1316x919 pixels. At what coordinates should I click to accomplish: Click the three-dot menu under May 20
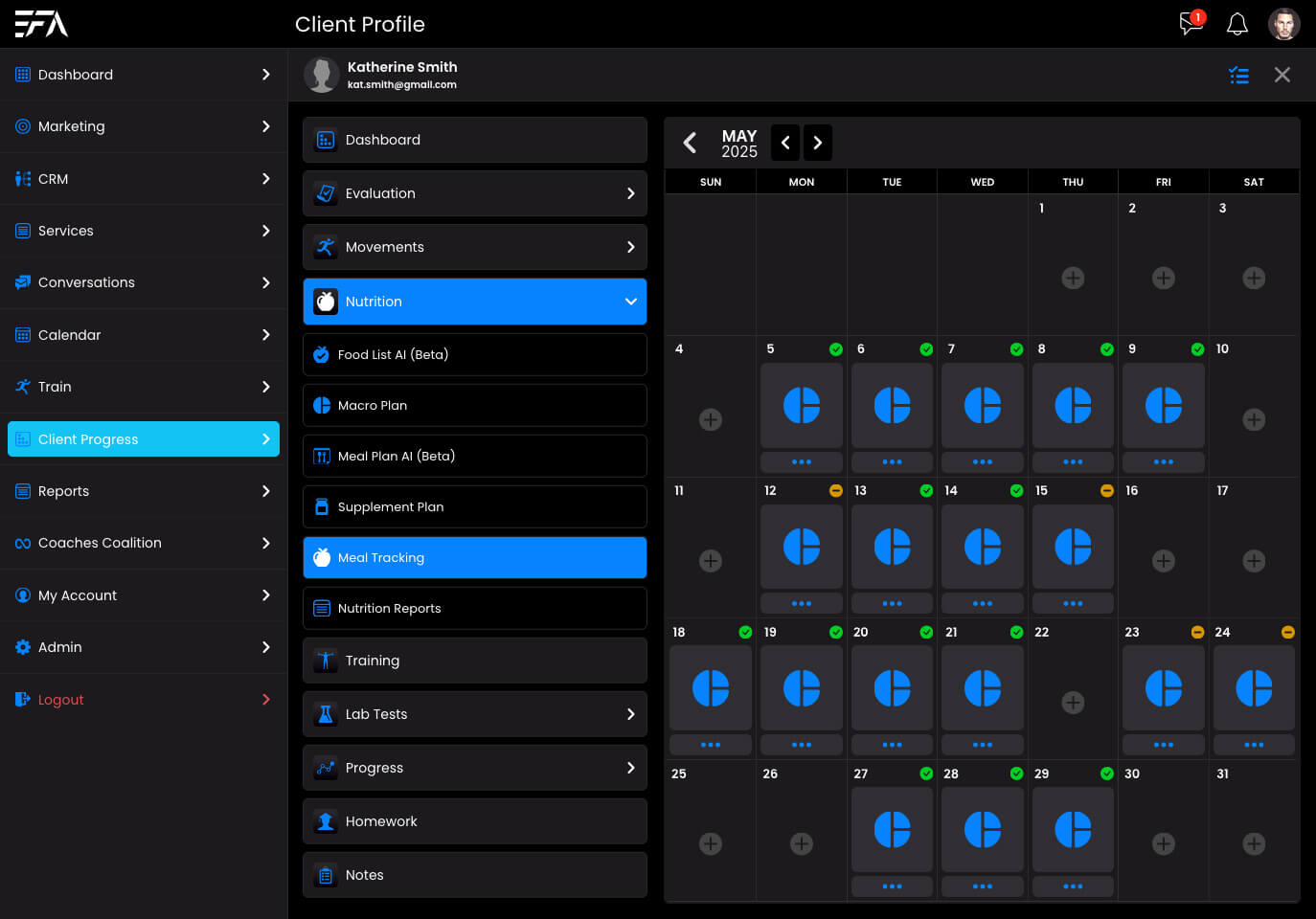click(892, 745)
